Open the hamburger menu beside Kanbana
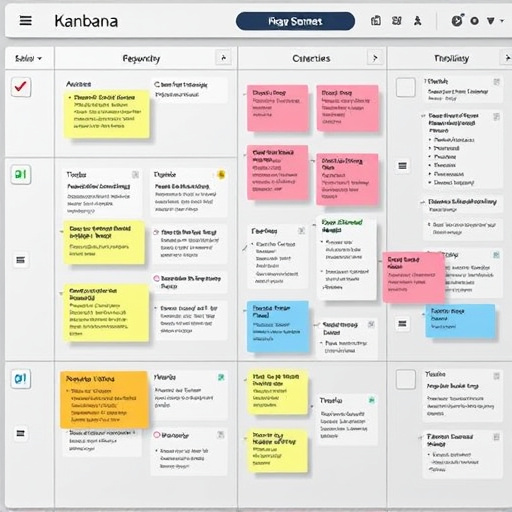Viewport: 512px width, 512px height. (x=26, y=21)
